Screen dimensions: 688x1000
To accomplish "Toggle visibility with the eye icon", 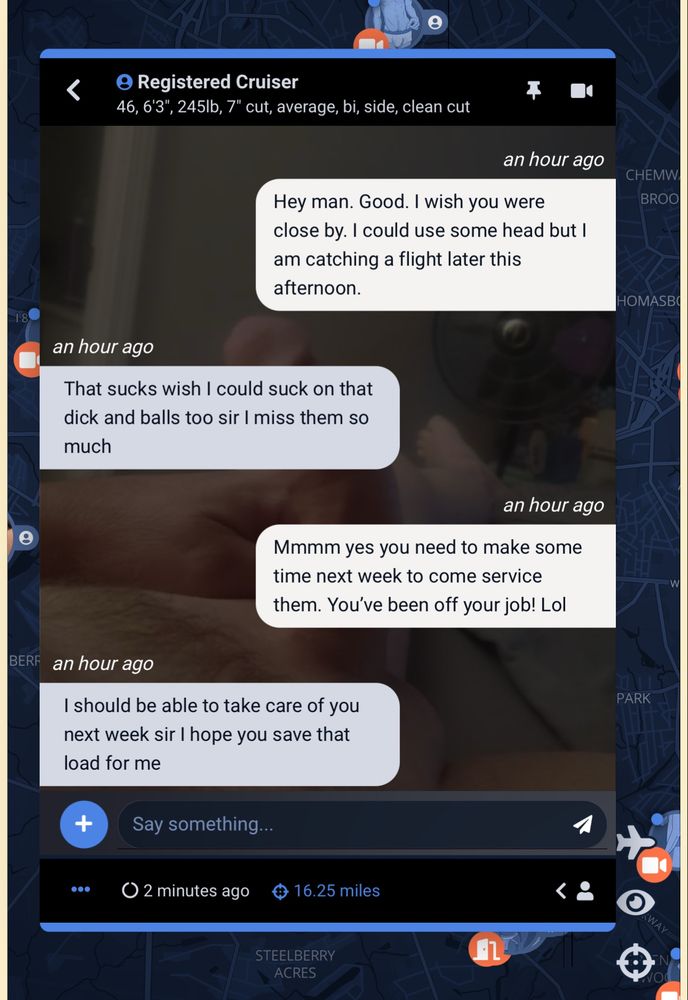I will (635, 902).
